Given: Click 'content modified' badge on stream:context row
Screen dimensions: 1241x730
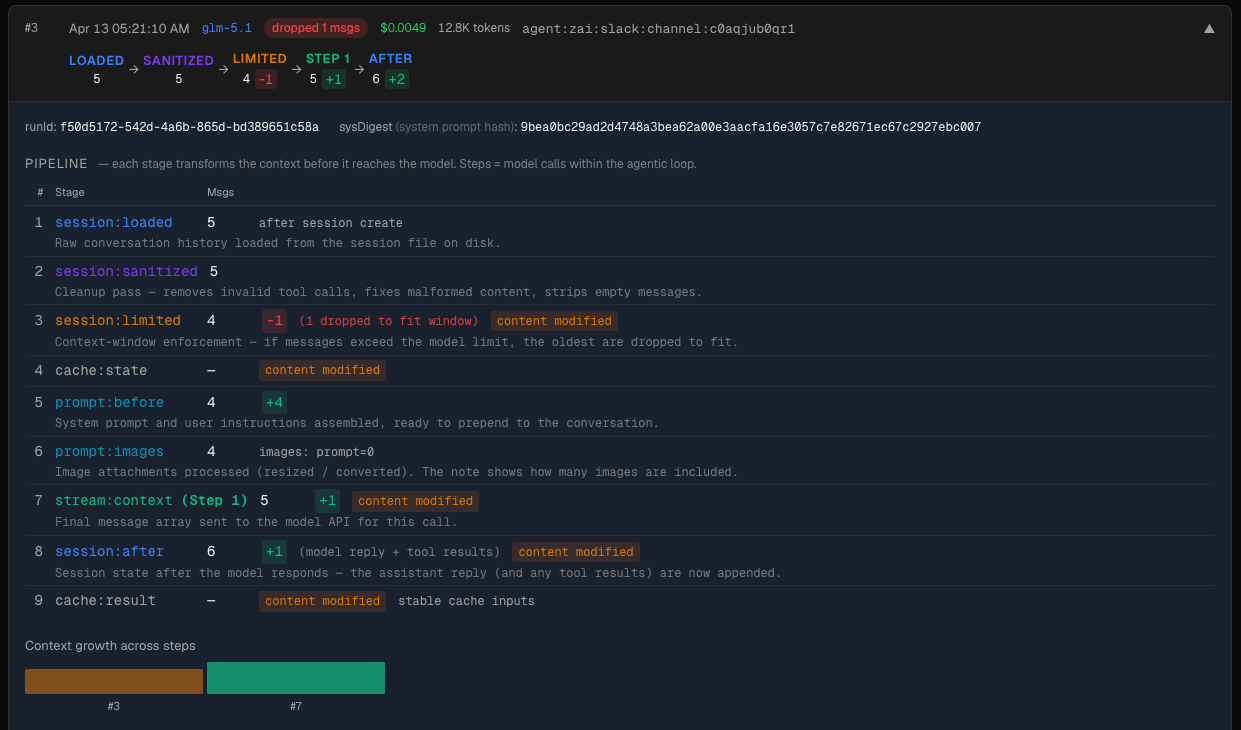Looking at the screenshot, I should tap(415, 501).
